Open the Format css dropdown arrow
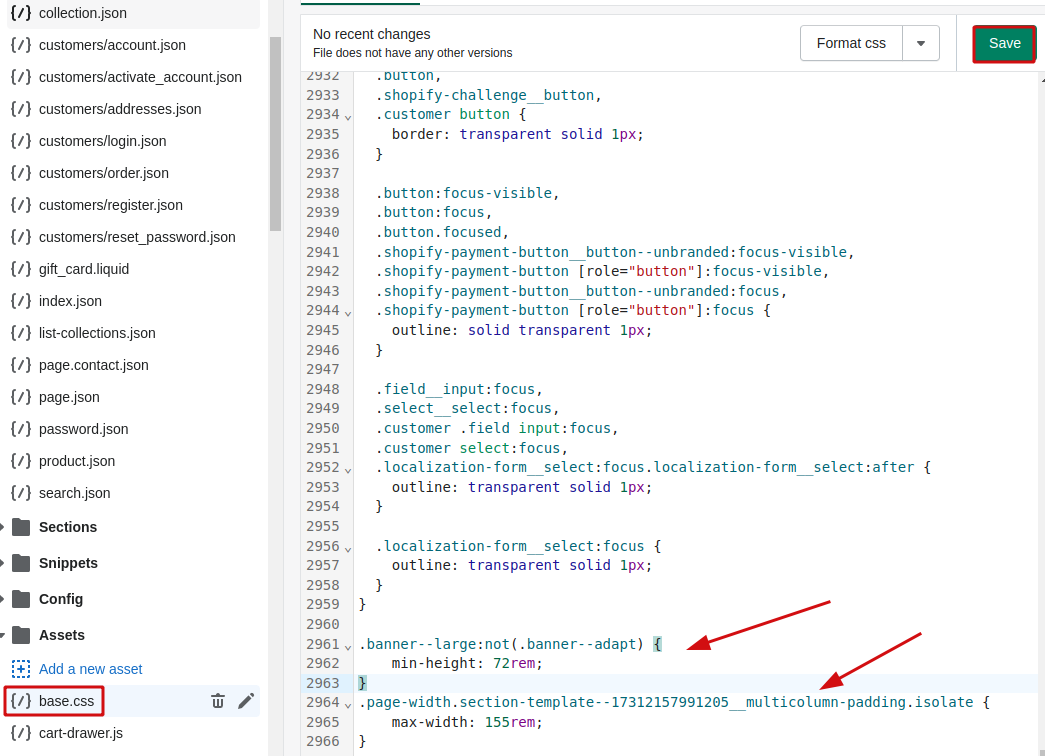 tap(921, 43)
